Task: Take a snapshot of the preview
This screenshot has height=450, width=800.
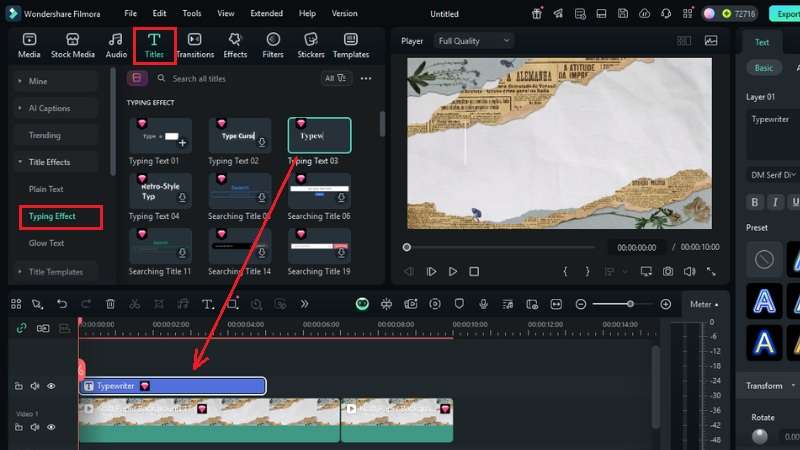Action: pos(668,271)
